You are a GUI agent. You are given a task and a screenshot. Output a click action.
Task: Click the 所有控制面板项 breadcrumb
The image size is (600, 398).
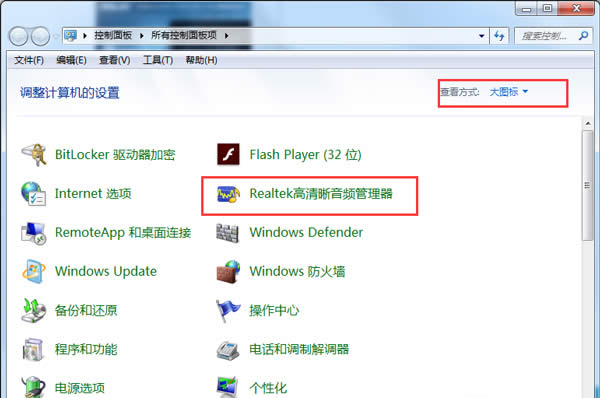tap(184, 36)
